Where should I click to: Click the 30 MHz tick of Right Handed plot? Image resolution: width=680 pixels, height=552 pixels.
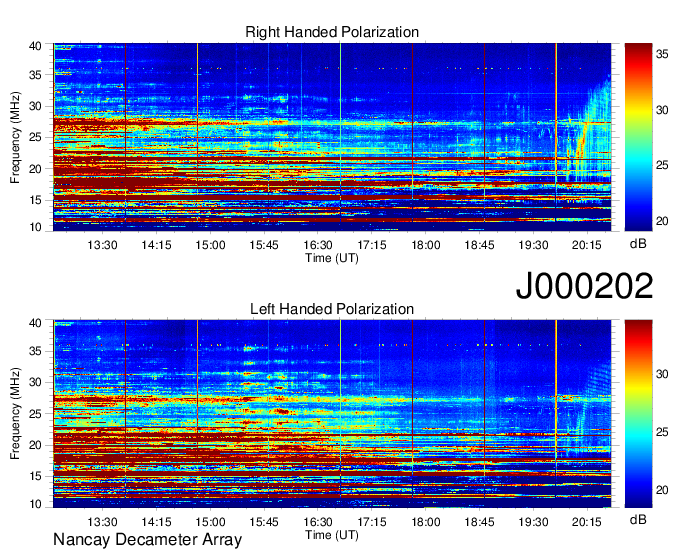coord(35,106)
